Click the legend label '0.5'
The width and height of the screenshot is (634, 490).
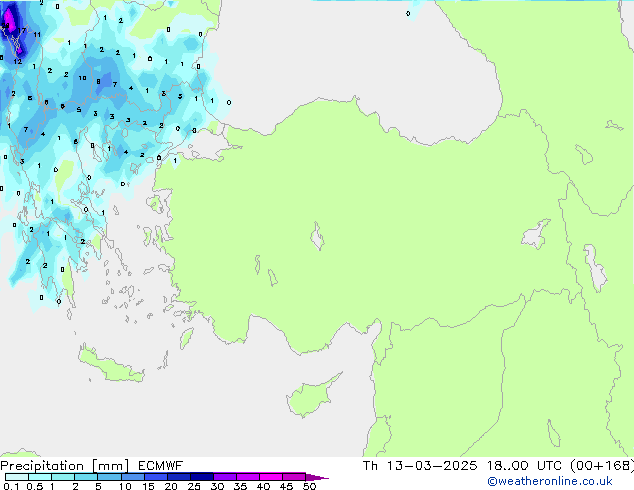(x=35, y=486)
